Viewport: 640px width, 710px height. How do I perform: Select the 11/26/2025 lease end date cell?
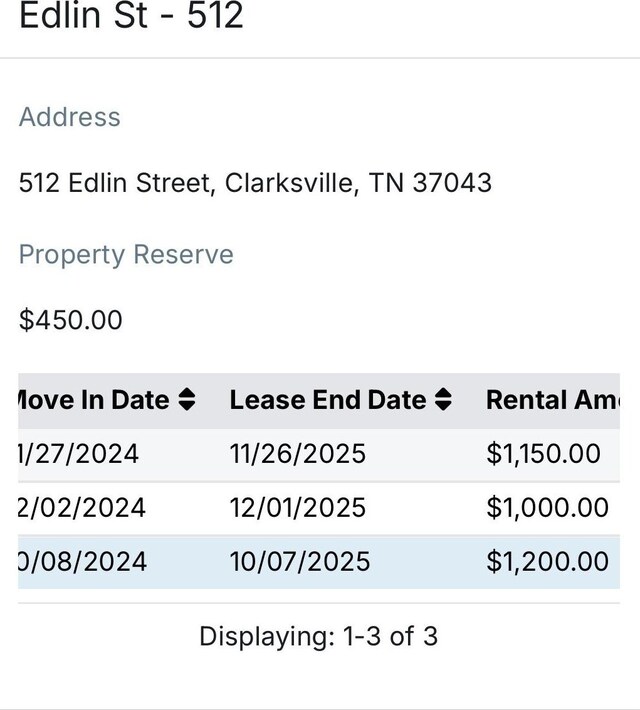point(298,454)
